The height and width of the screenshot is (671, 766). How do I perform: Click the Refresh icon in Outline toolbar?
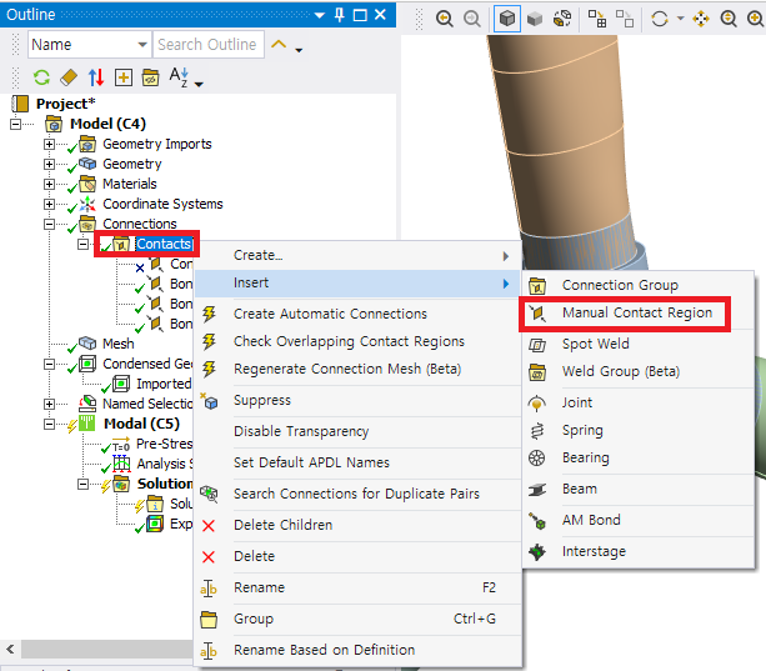pyautogui.click(x=41, y=77)
